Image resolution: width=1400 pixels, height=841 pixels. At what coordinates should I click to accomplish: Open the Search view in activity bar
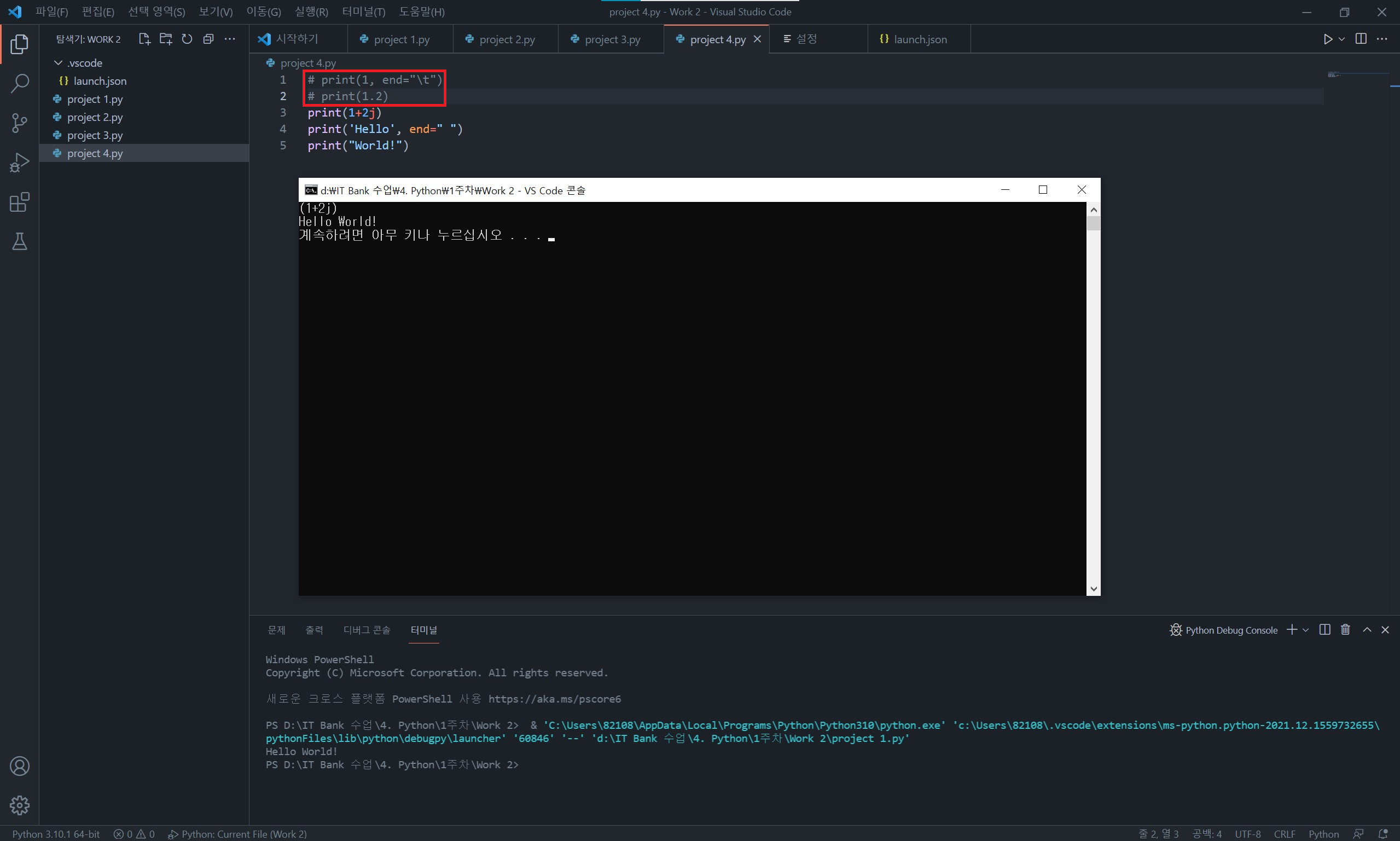point(19,84)
